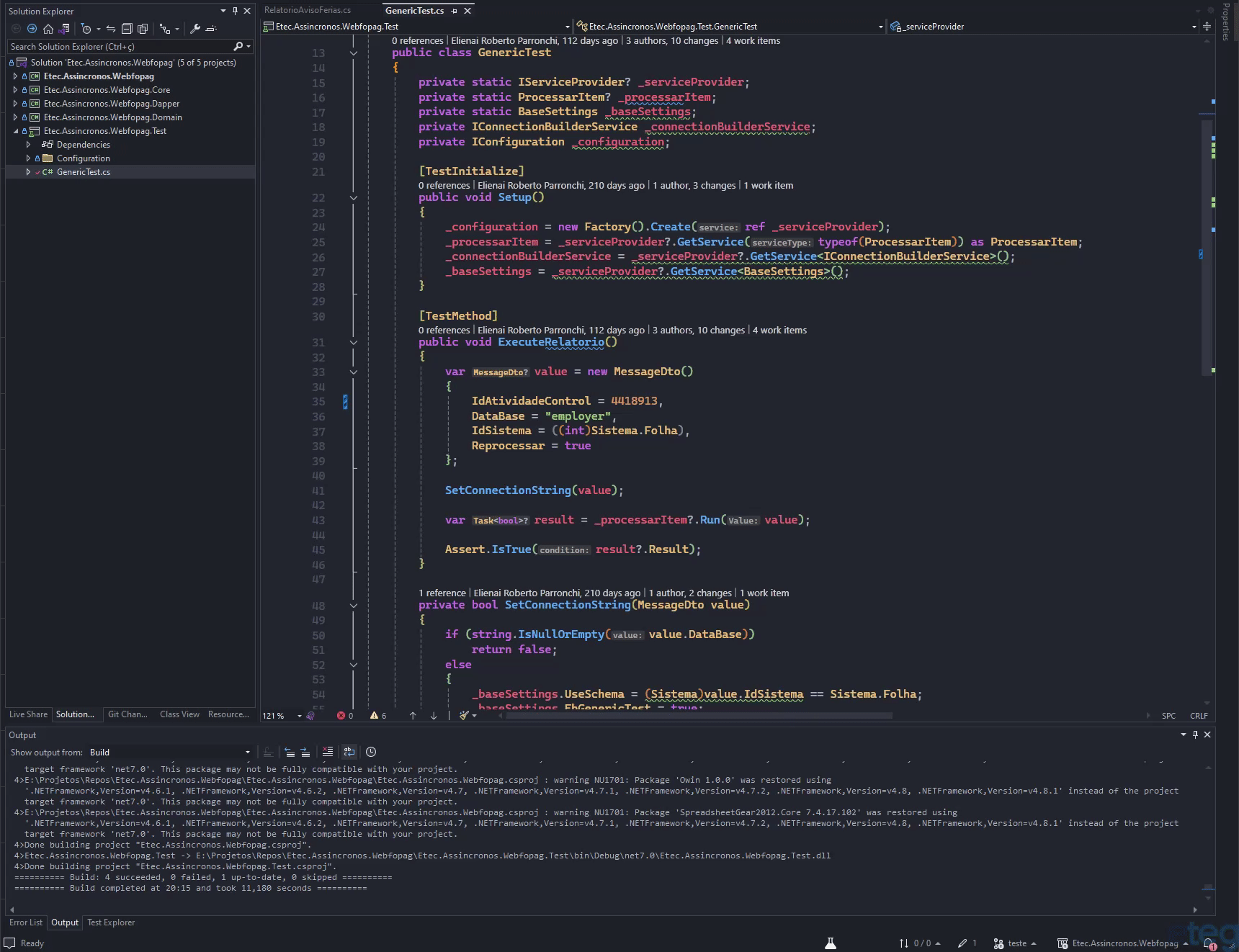Open the test flask icon in status bar
The height and width of the screenshot is (952, 1239).
[x=831, y=943]
